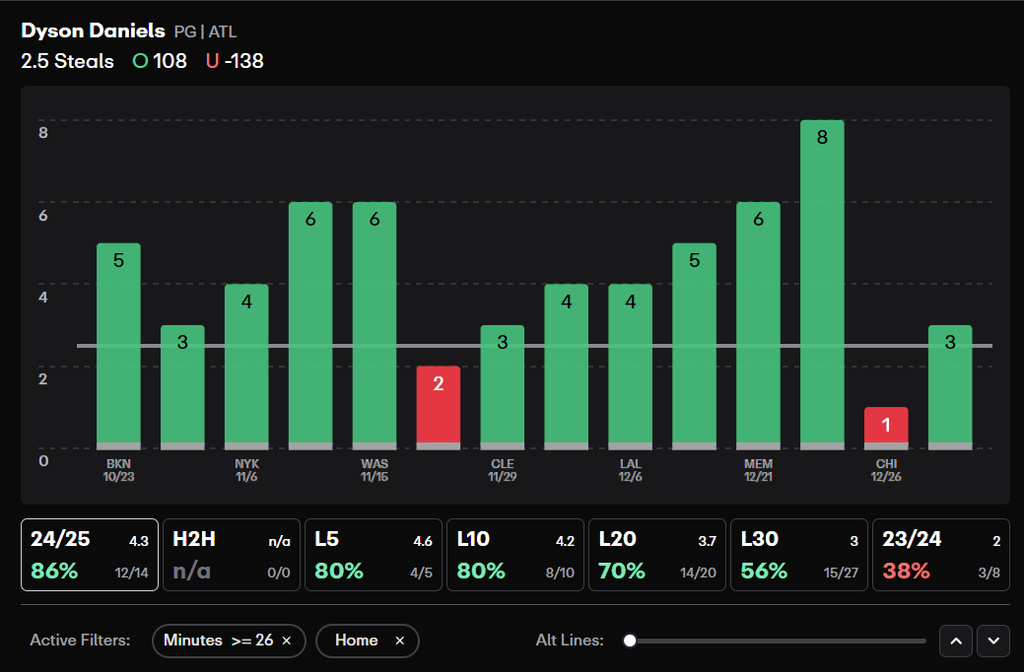Click the Alt Lines slider handle
This screenshot has height=672, width=1024.
point(630,641)
